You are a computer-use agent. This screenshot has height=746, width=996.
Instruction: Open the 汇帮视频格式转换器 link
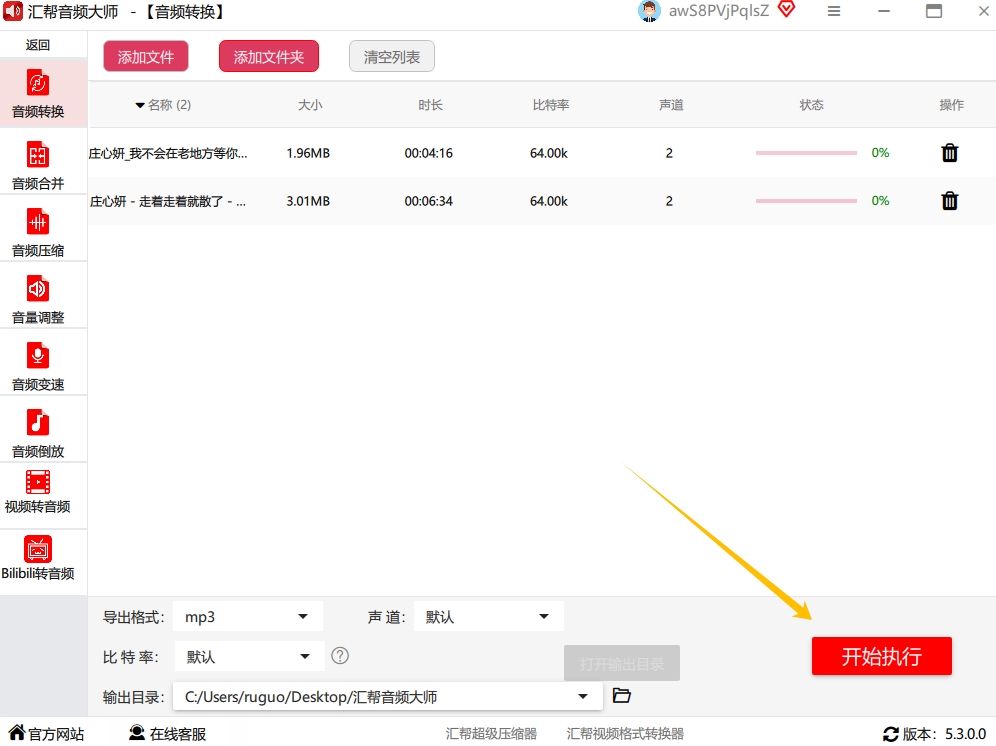pos(625,734)
